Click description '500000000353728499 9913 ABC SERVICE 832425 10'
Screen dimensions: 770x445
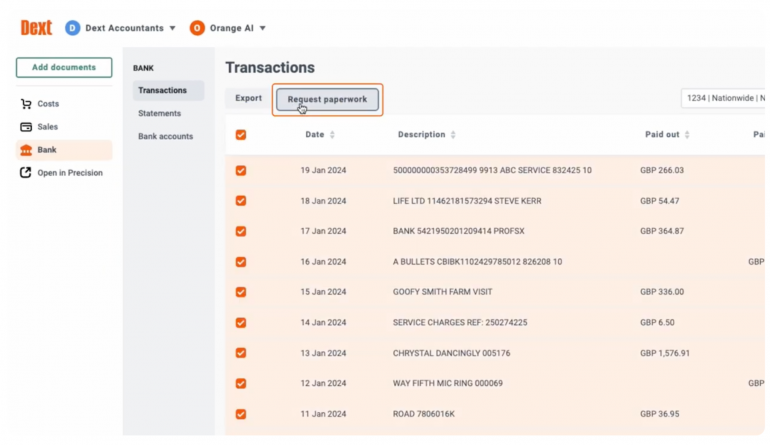coord(492,170)
